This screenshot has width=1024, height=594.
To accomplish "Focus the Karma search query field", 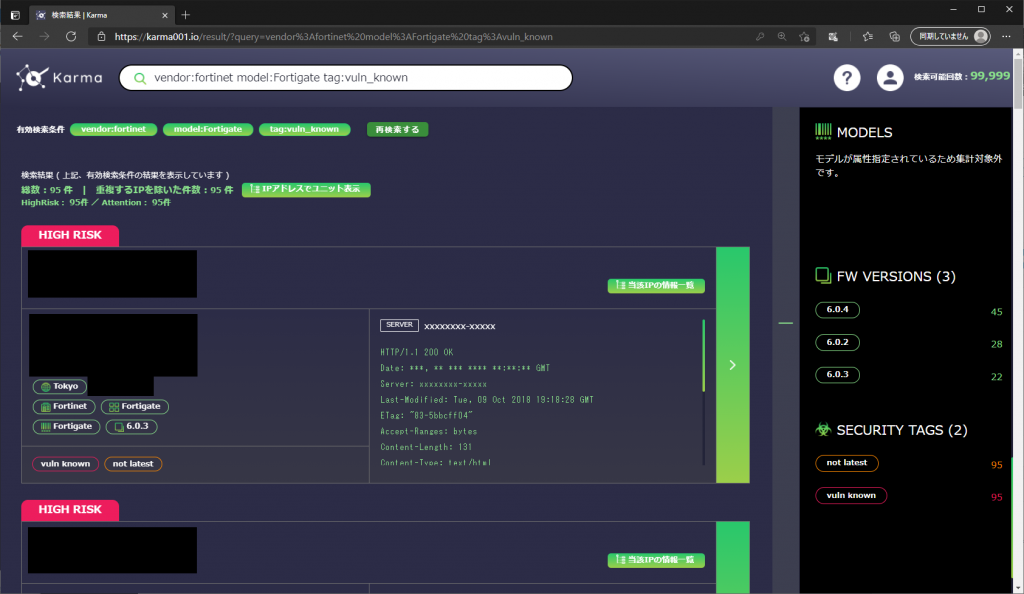I will pos(346,78).
